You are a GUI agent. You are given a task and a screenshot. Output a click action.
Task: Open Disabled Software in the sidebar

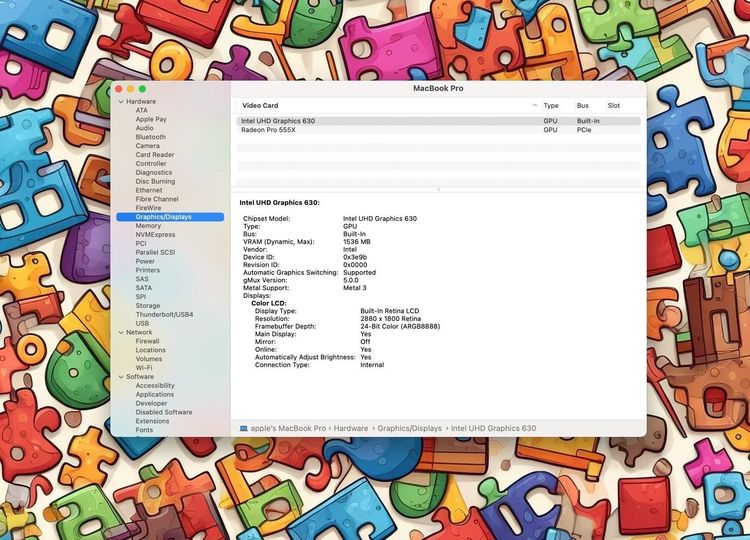[x=164, y=412]
